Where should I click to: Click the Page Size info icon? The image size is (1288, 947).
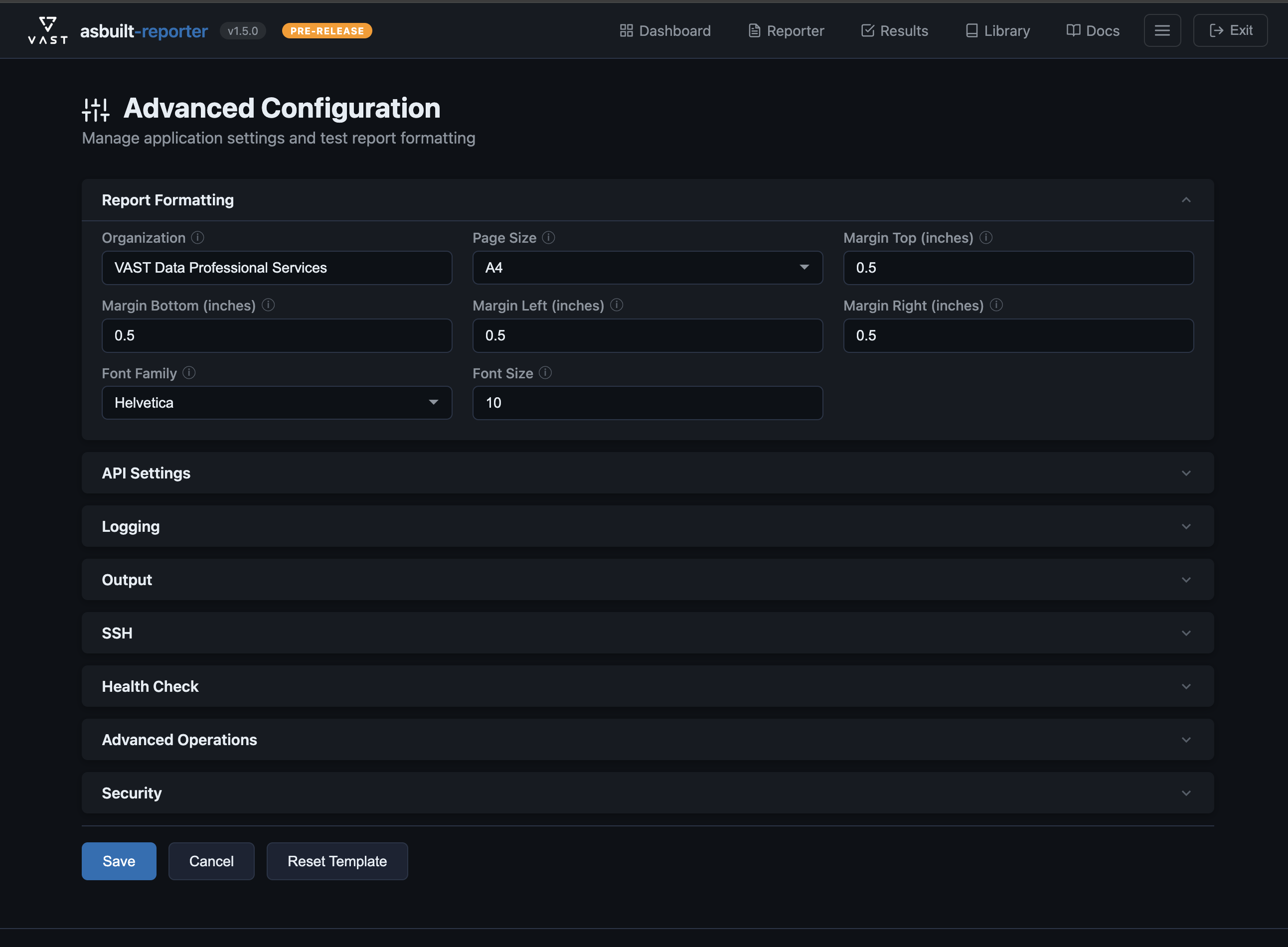tap(549, 237)
